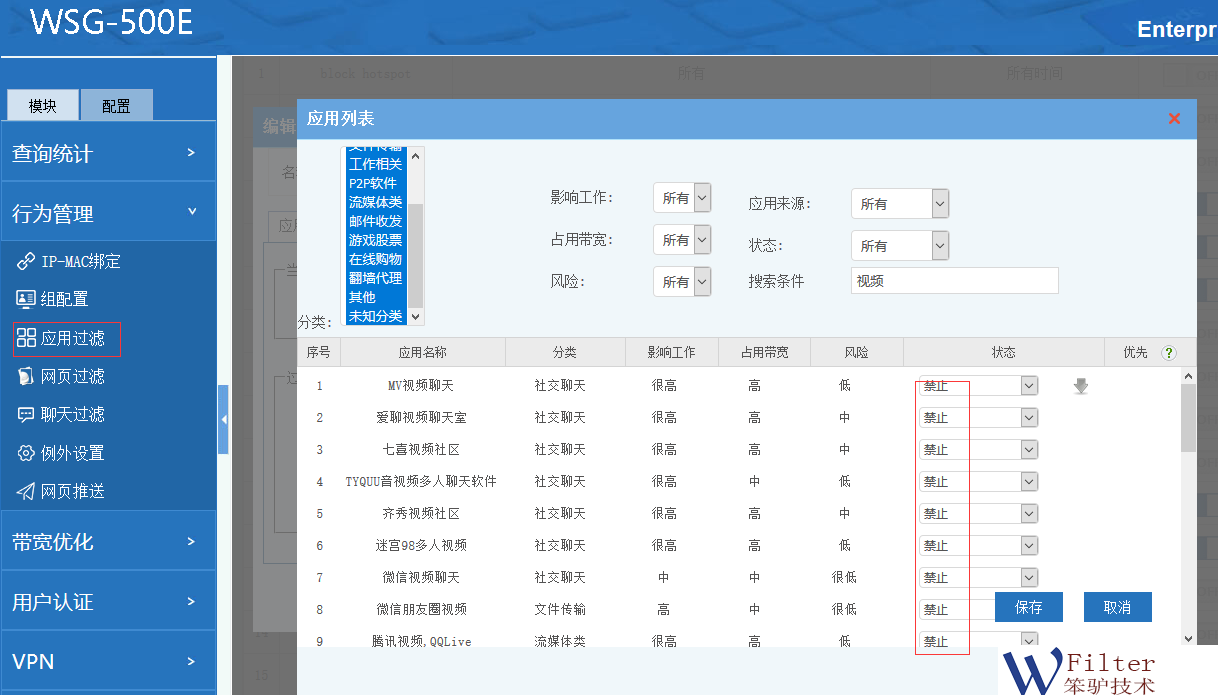
Task: Click the 保存 button
Action: point(1028,607)
